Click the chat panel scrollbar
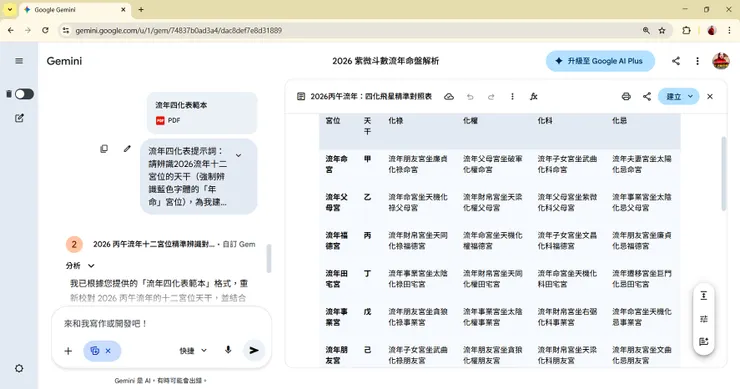 point(269,259)
